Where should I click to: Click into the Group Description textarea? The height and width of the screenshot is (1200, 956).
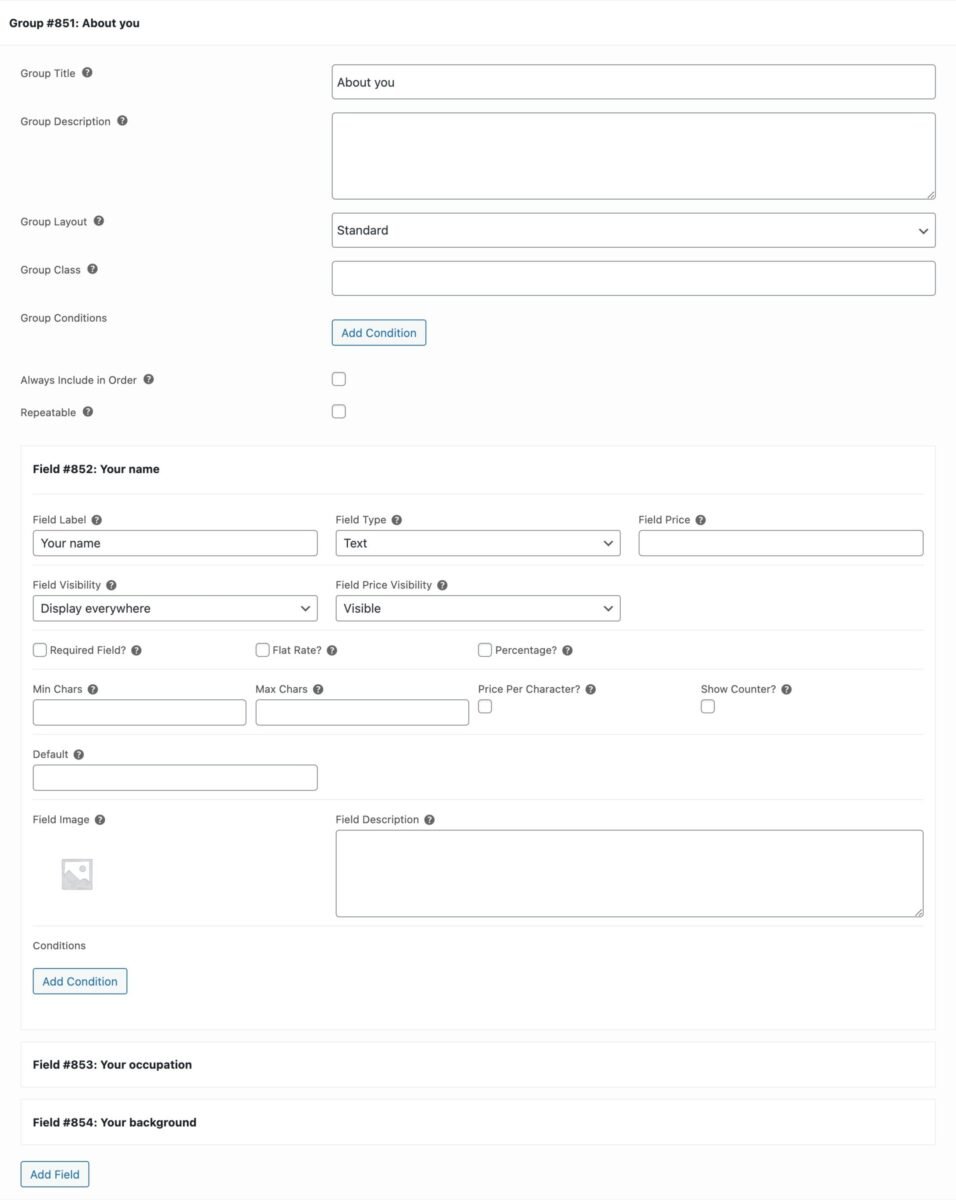point(634,156)
